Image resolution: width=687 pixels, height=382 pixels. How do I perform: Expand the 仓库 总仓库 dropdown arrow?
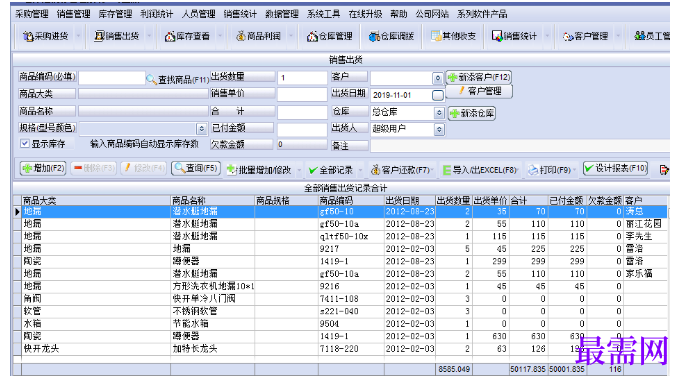coord(439,113)
